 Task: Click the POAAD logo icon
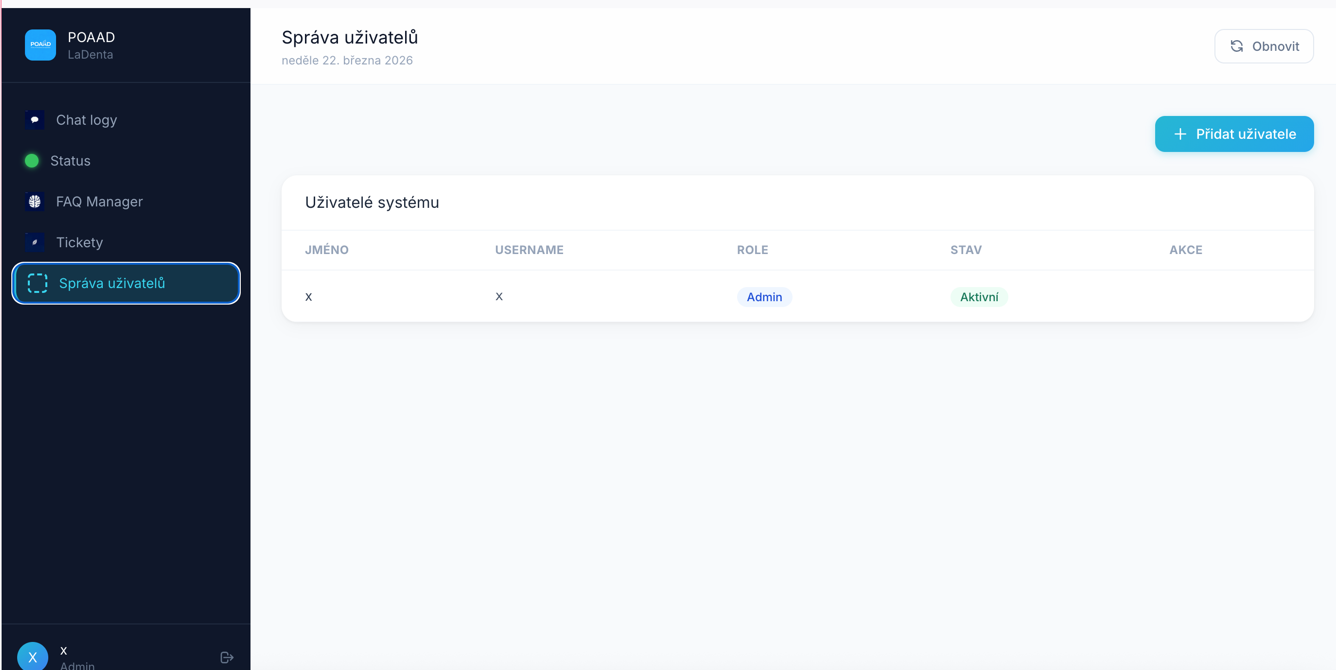[40, 45]
